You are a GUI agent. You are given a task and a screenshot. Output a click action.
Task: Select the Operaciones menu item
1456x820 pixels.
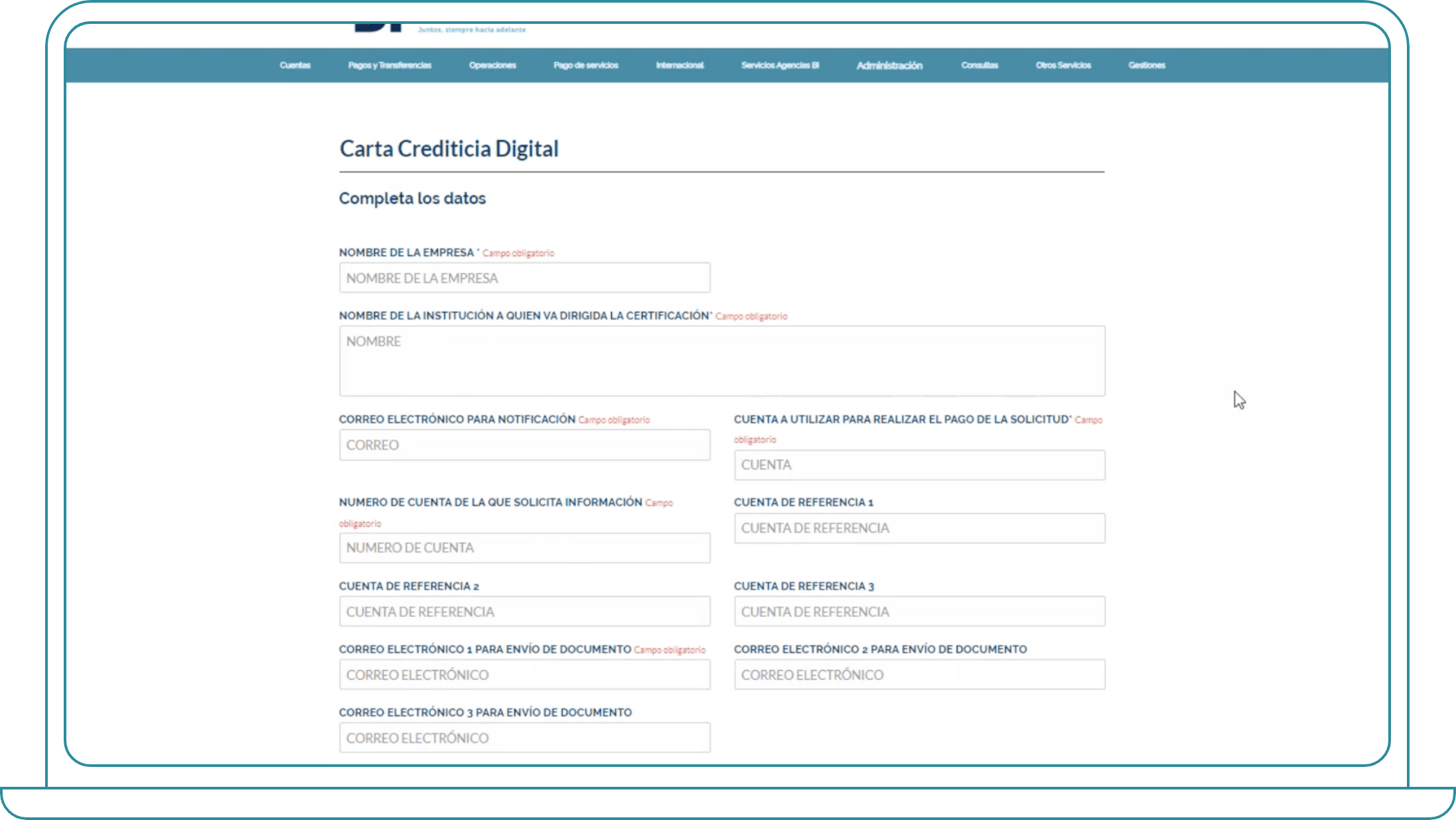(492, 65)
